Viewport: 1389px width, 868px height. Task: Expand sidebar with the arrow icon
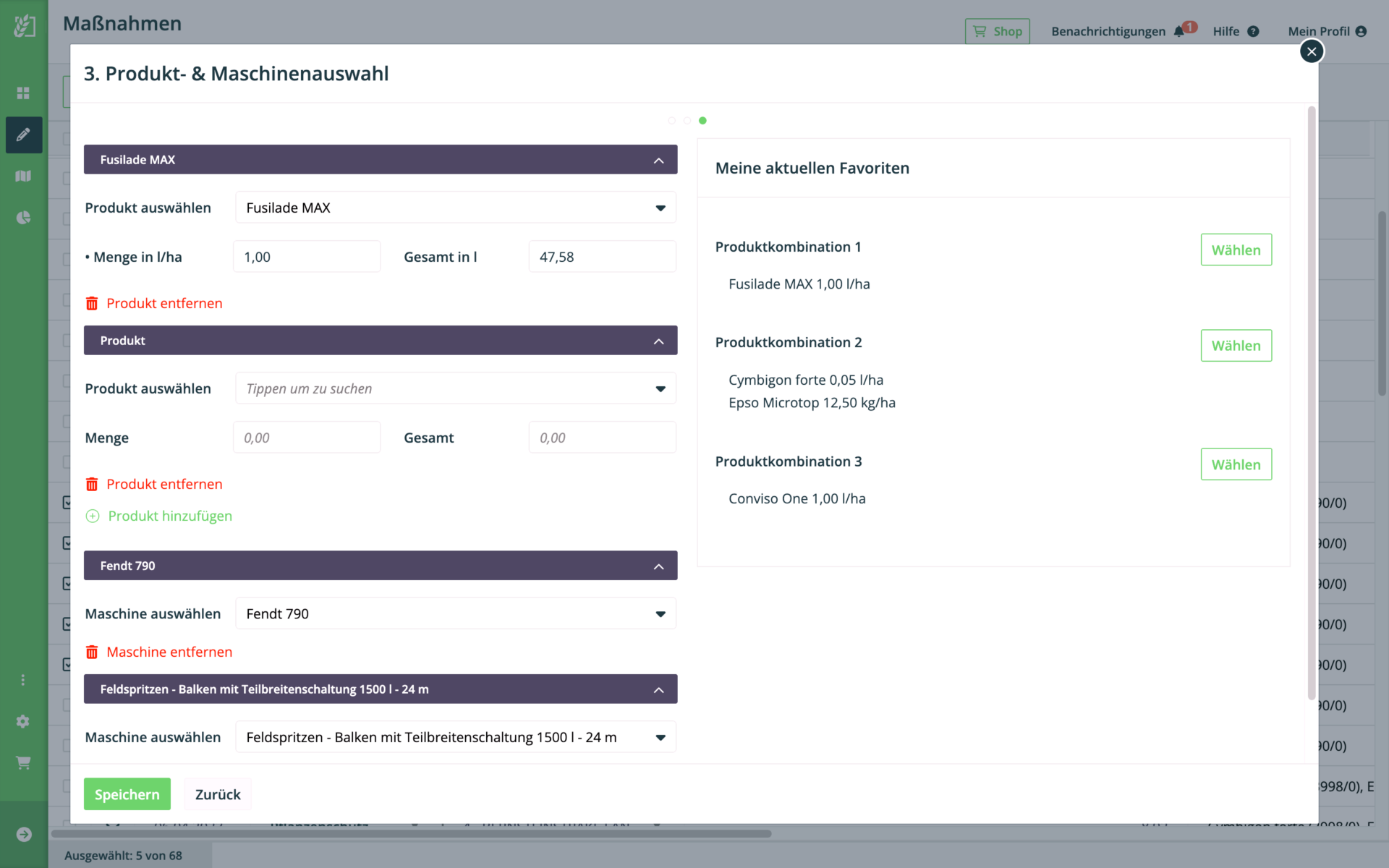click(x=24, y=835)
